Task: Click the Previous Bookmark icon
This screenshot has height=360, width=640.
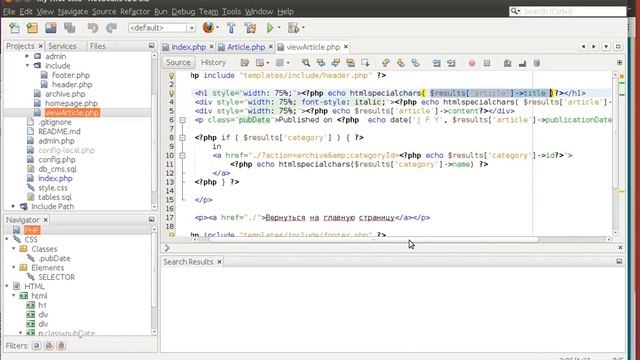Action: tap(386, 63)
